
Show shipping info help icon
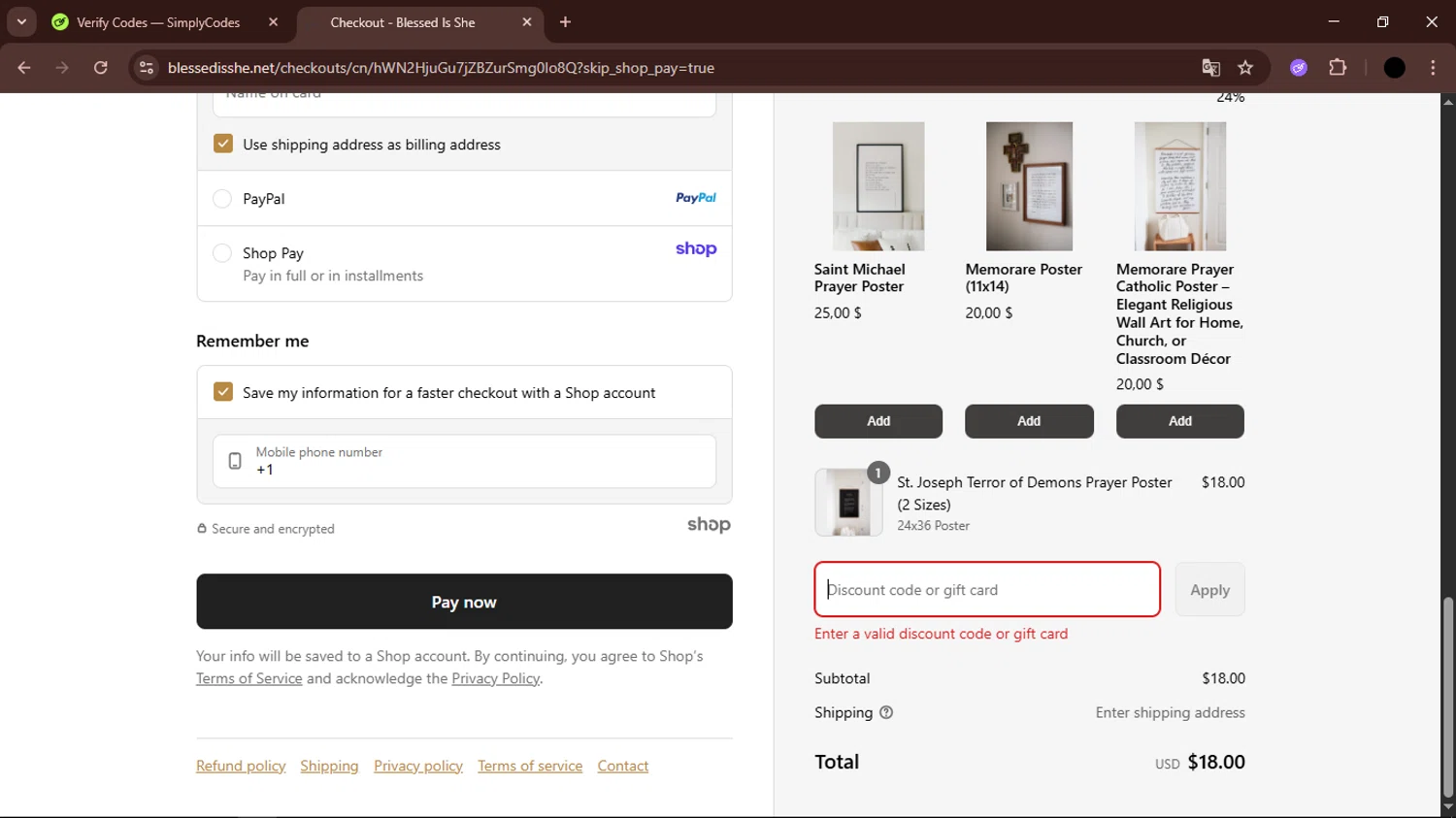click(x=886, y=712)
